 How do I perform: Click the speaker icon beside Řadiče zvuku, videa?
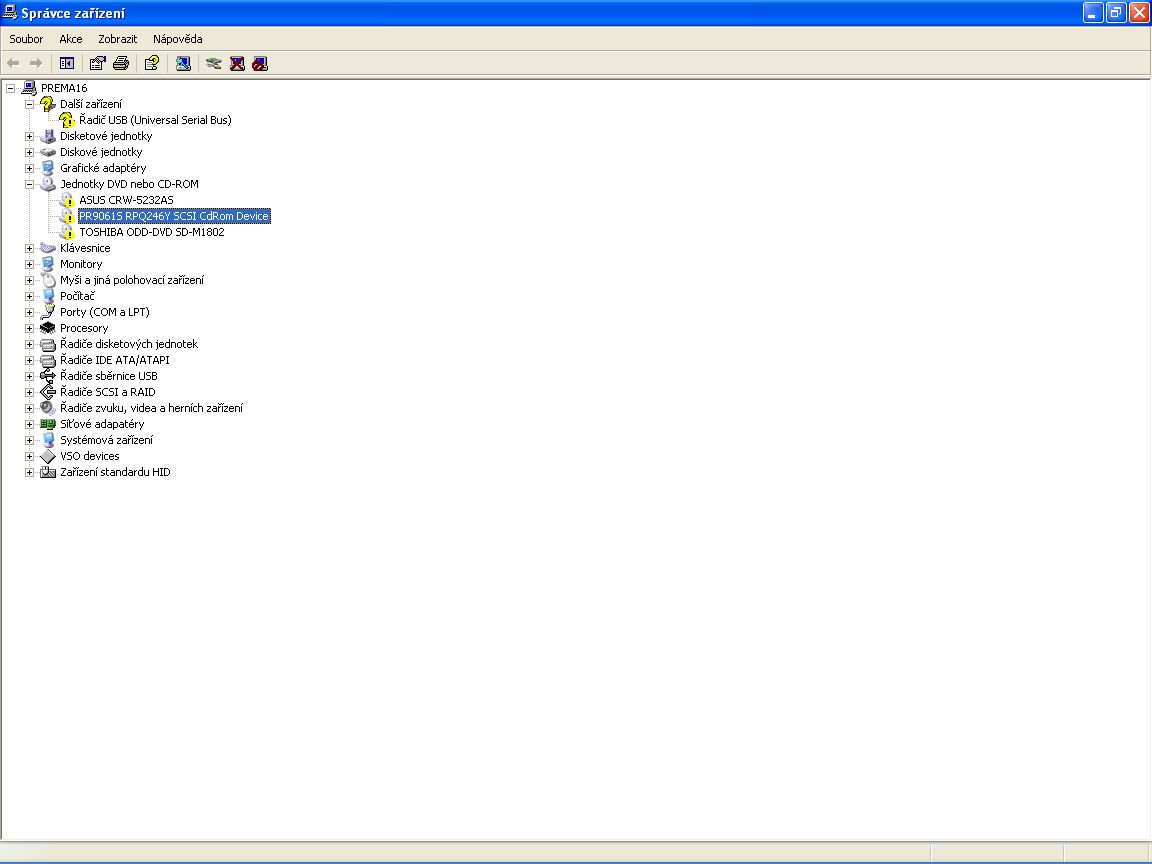pos(48,408)
